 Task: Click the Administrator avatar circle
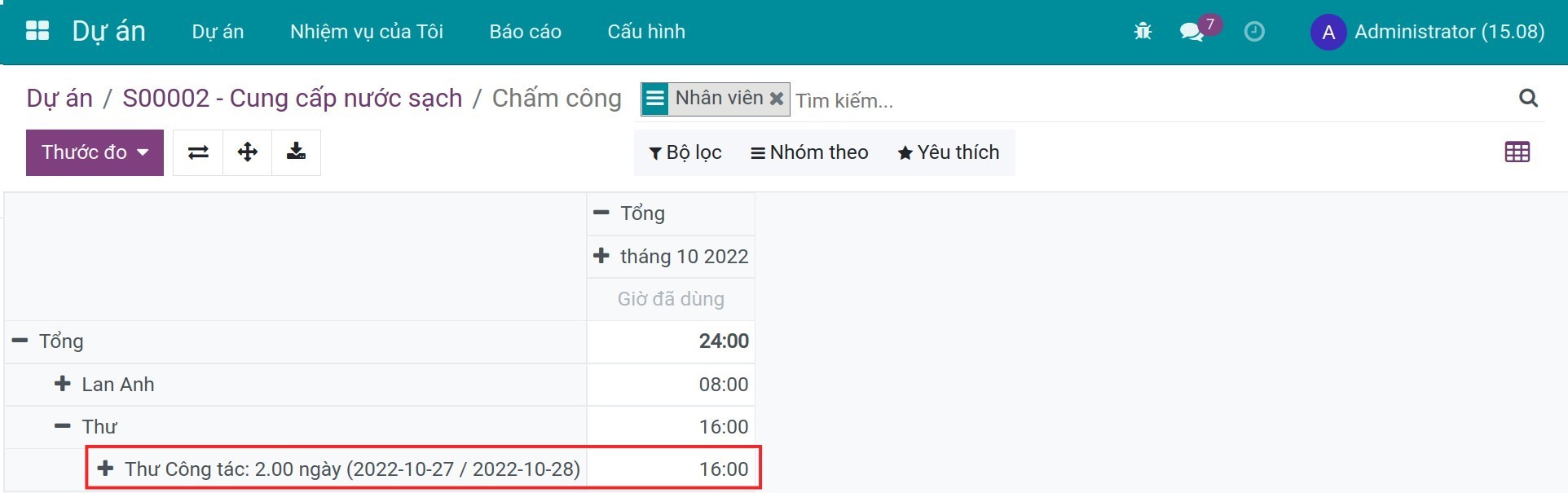(x=1327, y=33)
